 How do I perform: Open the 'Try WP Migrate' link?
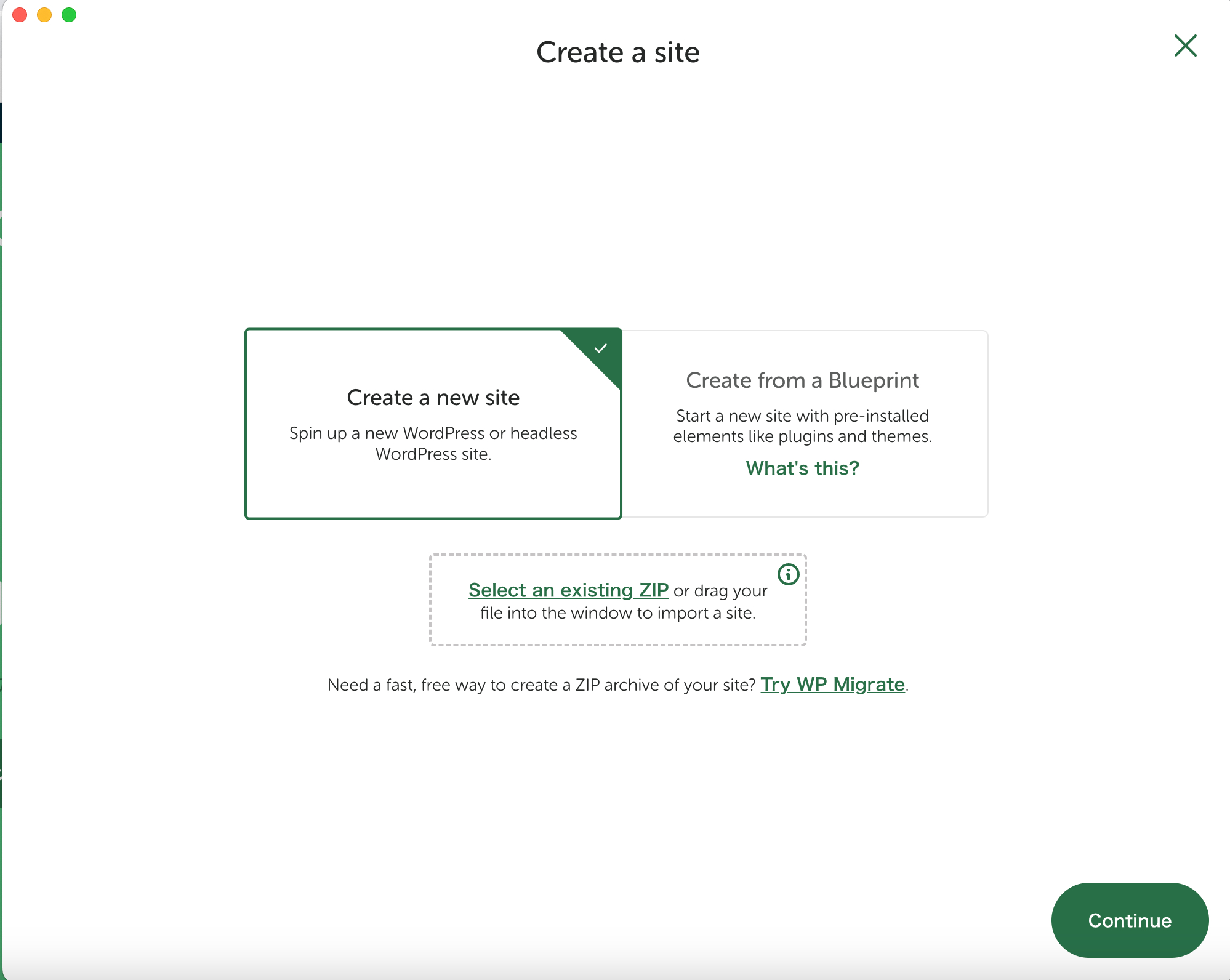[832, 685]
